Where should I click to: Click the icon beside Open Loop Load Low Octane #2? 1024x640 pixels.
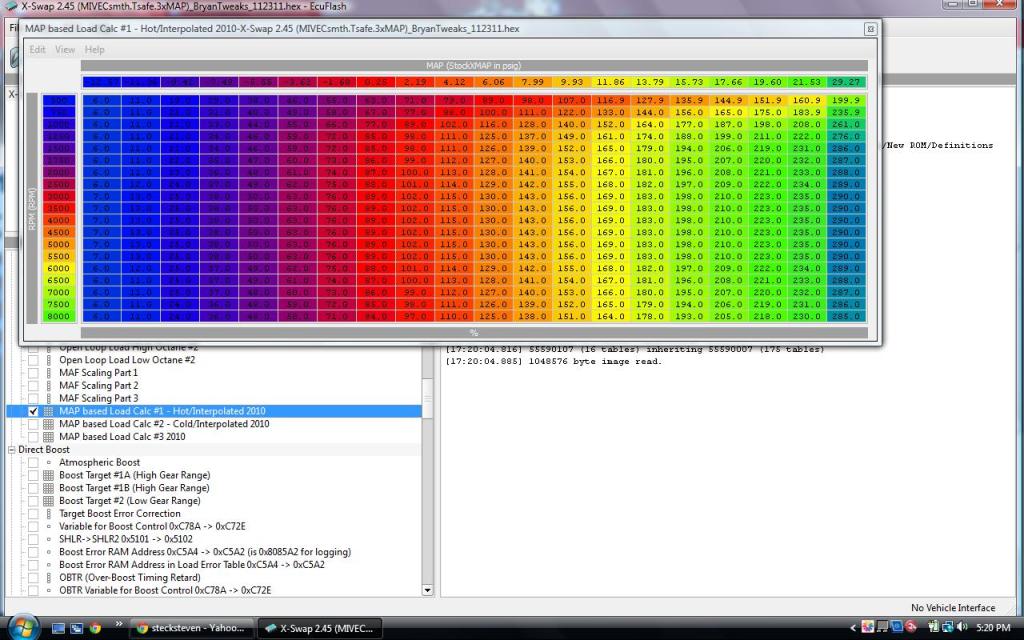48,360
